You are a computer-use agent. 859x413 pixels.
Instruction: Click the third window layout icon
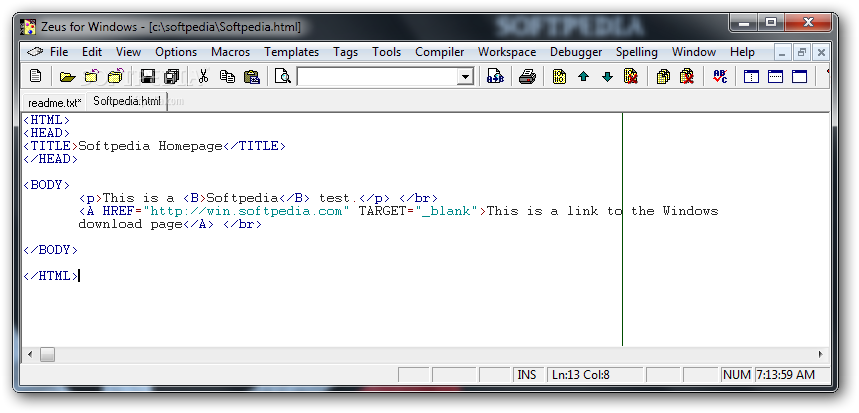[800, 76]
